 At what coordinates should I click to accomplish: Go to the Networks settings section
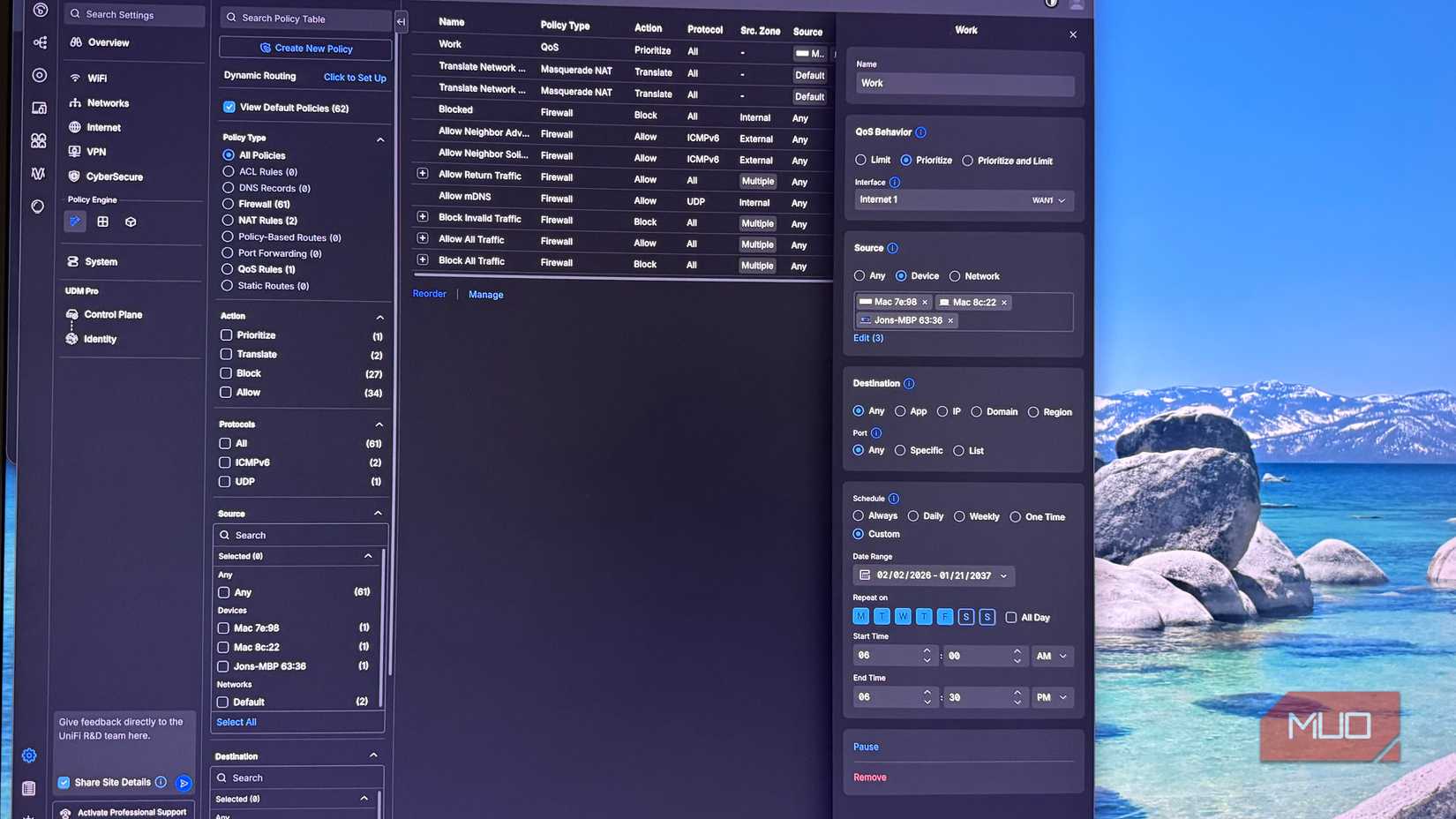click(108, 103)
